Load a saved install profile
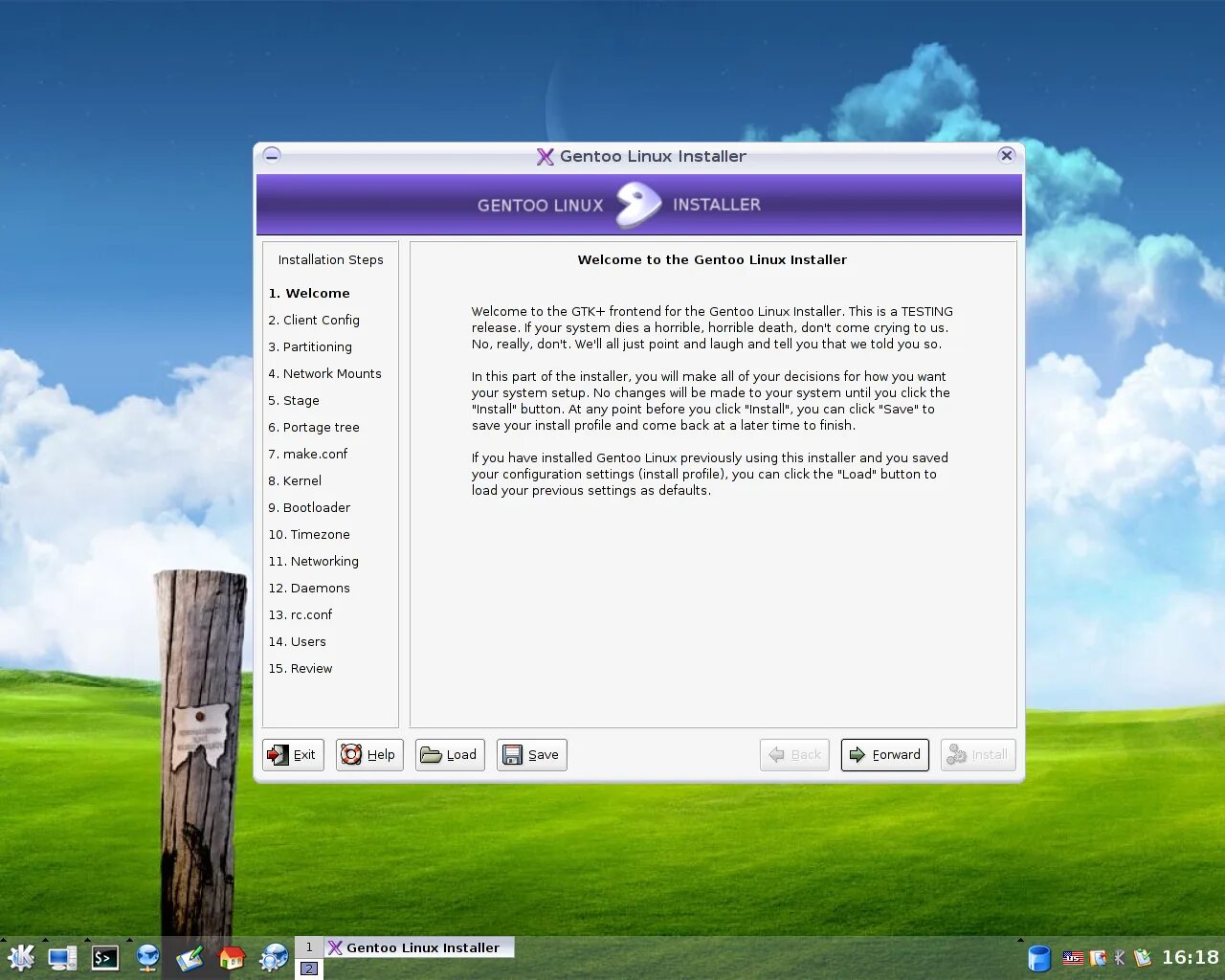This screenshot has width=1225, height=980. point(450,755)
